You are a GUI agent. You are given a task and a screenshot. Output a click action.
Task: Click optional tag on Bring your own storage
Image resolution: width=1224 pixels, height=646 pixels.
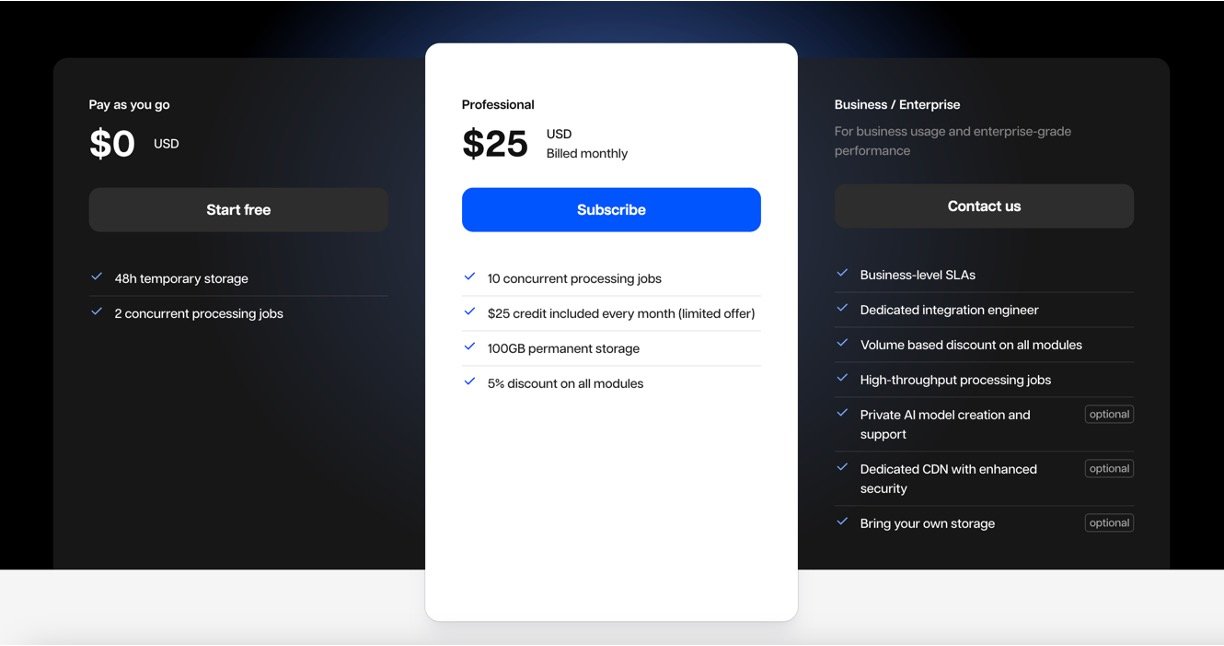click(1109, 523)
